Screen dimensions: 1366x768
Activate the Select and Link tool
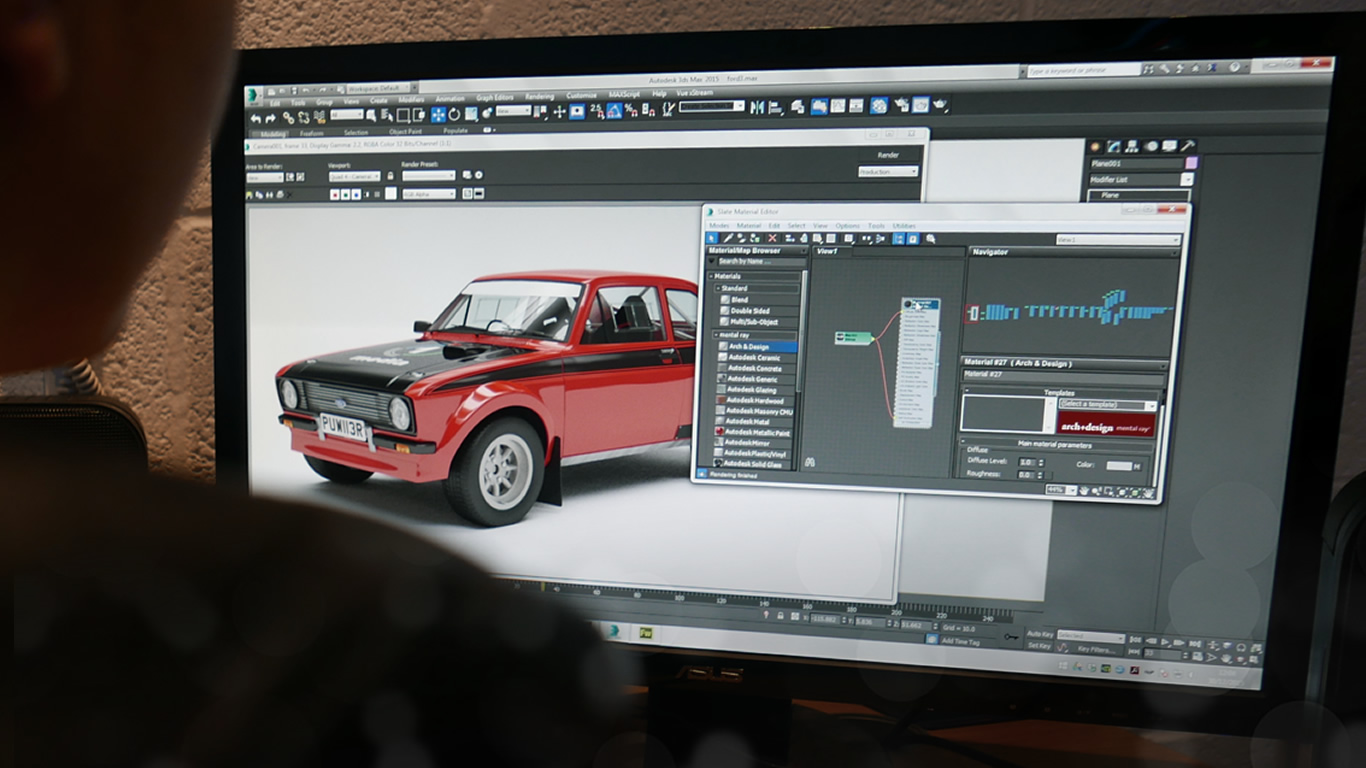click(x=288, y=118)
